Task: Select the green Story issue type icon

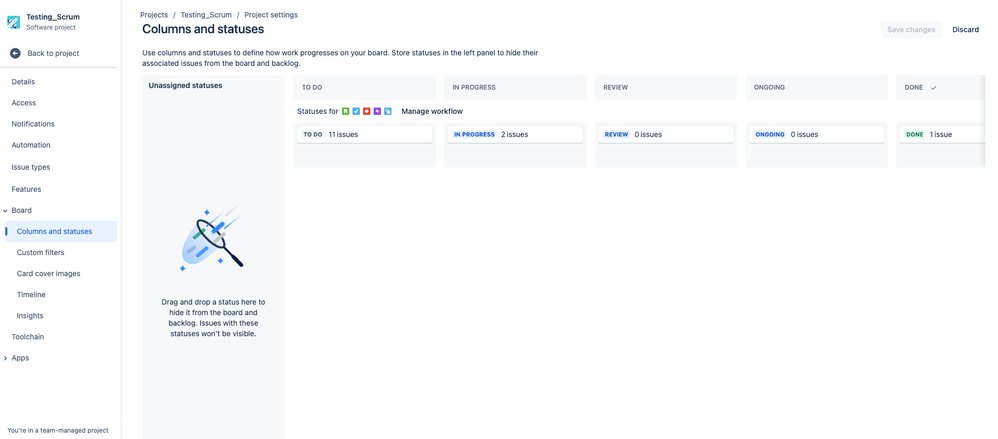Action: coord(346,111)
